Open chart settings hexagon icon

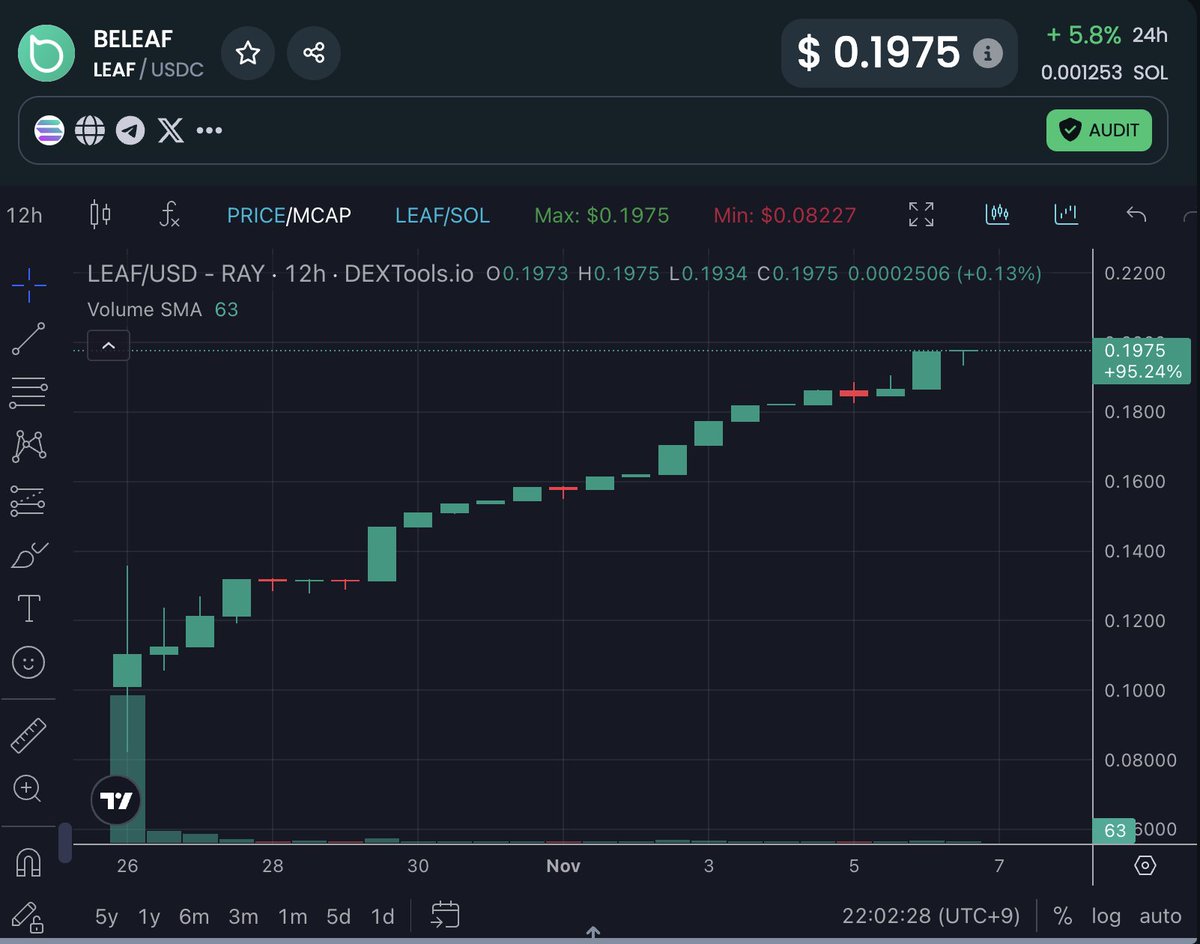[x=1146, y=865]
